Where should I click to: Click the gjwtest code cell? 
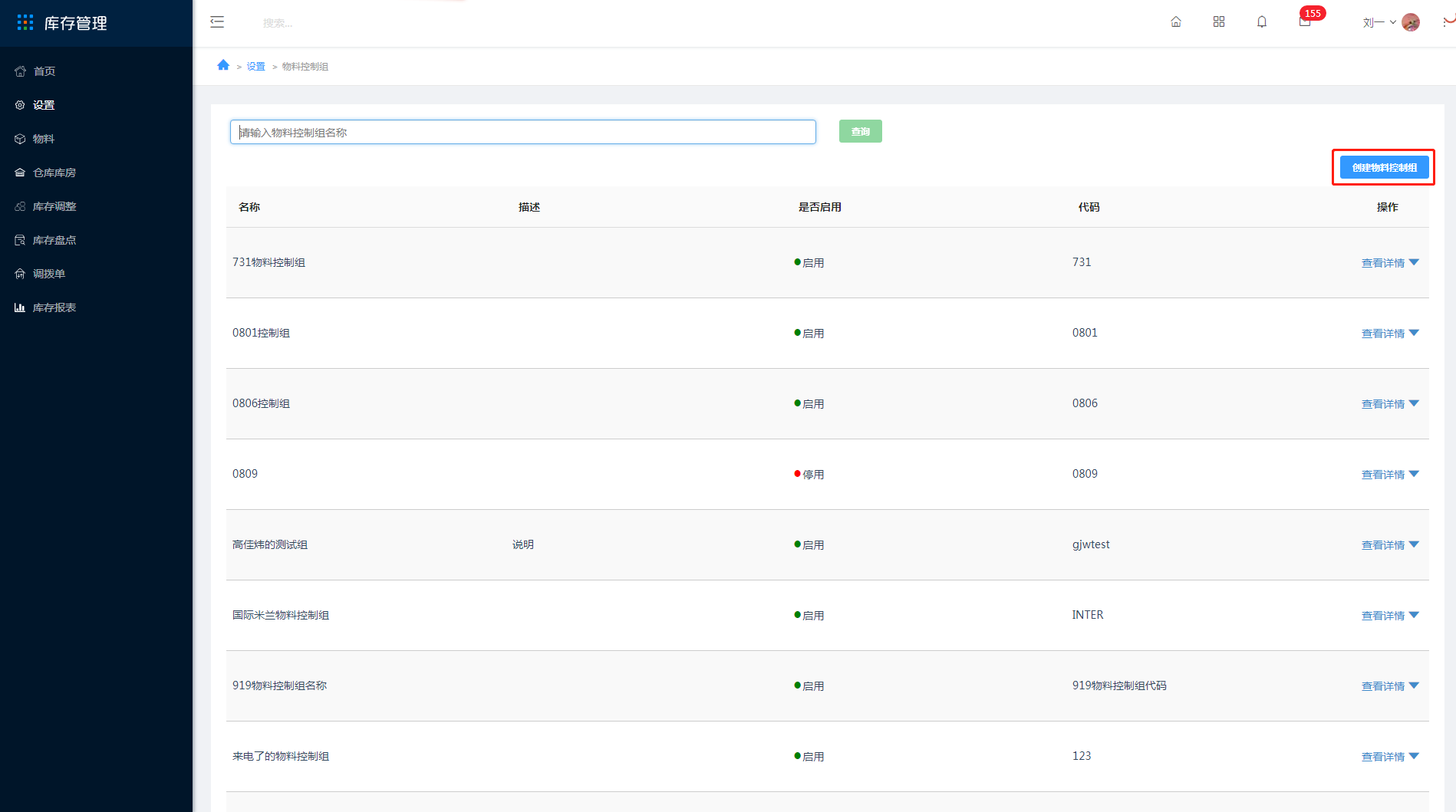pyautogui.click(x=1091, y=544)
